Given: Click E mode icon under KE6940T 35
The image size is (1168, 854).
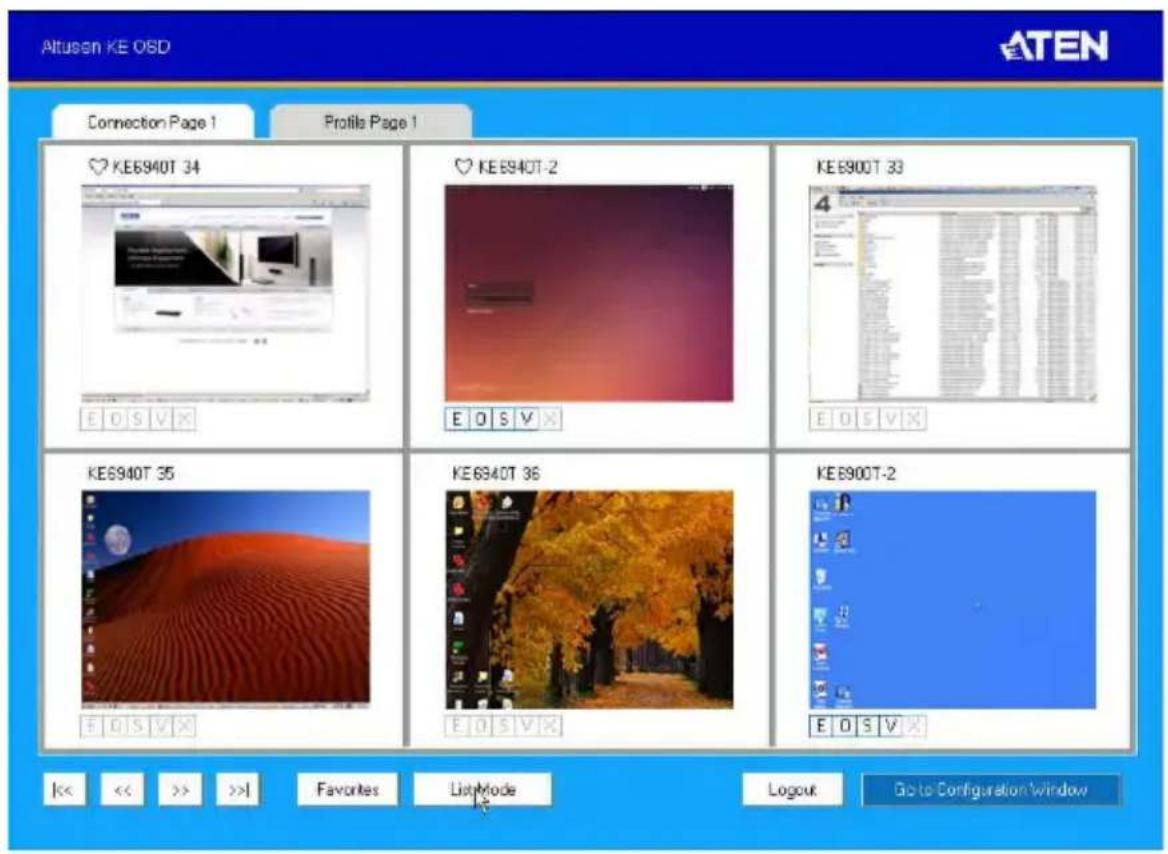Looking at the screenshot, I should (92, 725).
